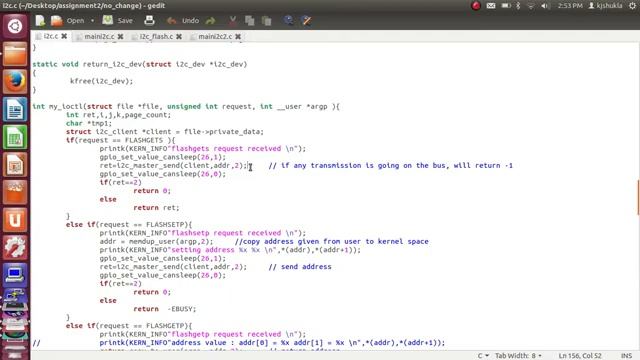Click the Ln 156, Col 52 status text
The image size is (640, 360).
point(580,356)
